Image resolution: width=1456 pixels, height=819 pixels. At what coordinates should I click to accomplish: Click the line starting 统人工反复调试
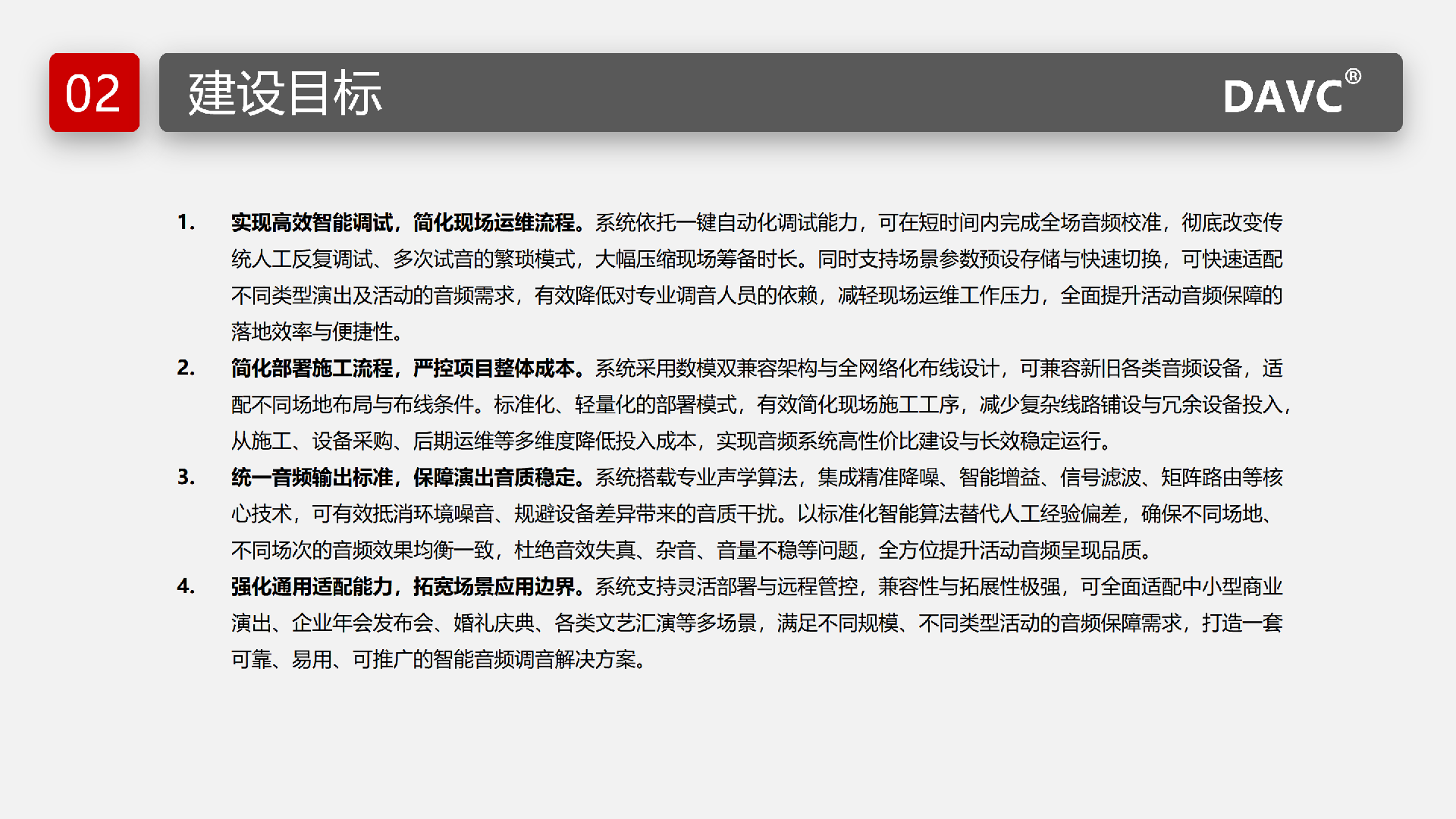click(x=757, y=259)
